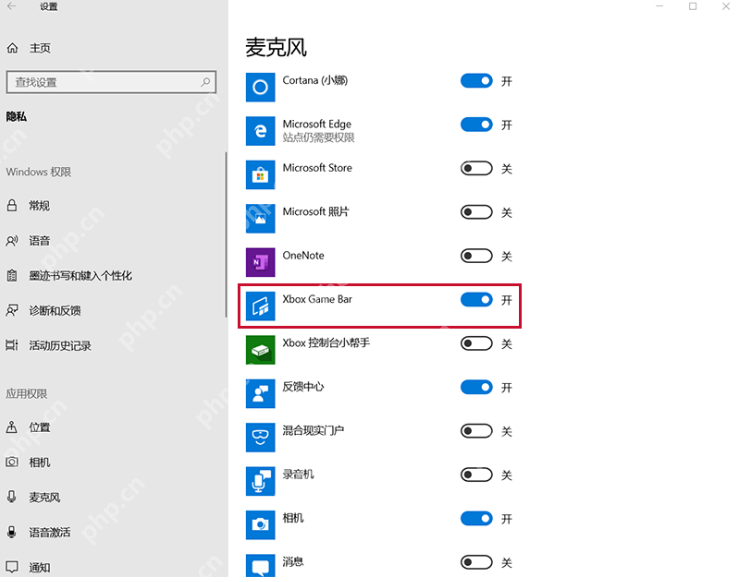This screenshot has width=736, height=582.
Task: Click the 相机 app icon in list
Action: (260, 525)
